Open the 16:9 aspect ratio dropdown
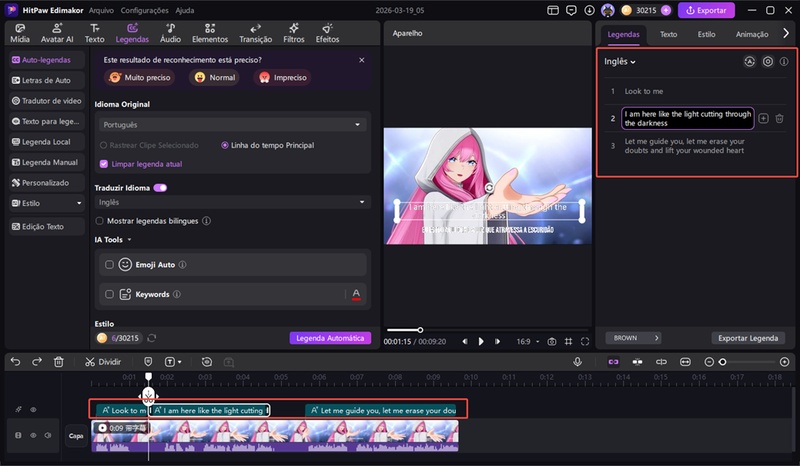The height and width of the screenshot is (466, 800). tap(527, 341)
